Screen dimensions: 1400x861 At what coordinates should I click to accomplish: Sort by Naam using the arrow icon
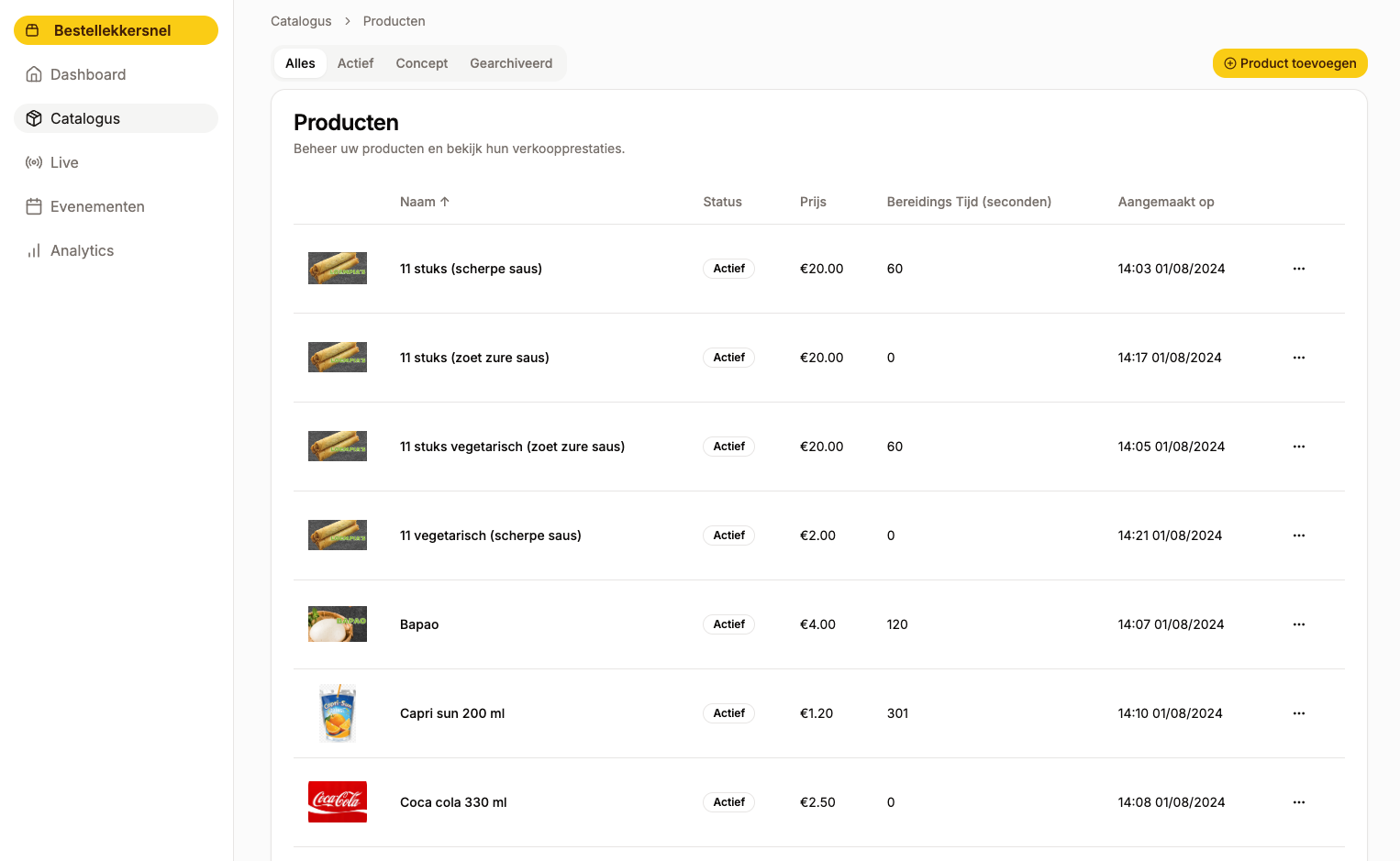446,201
